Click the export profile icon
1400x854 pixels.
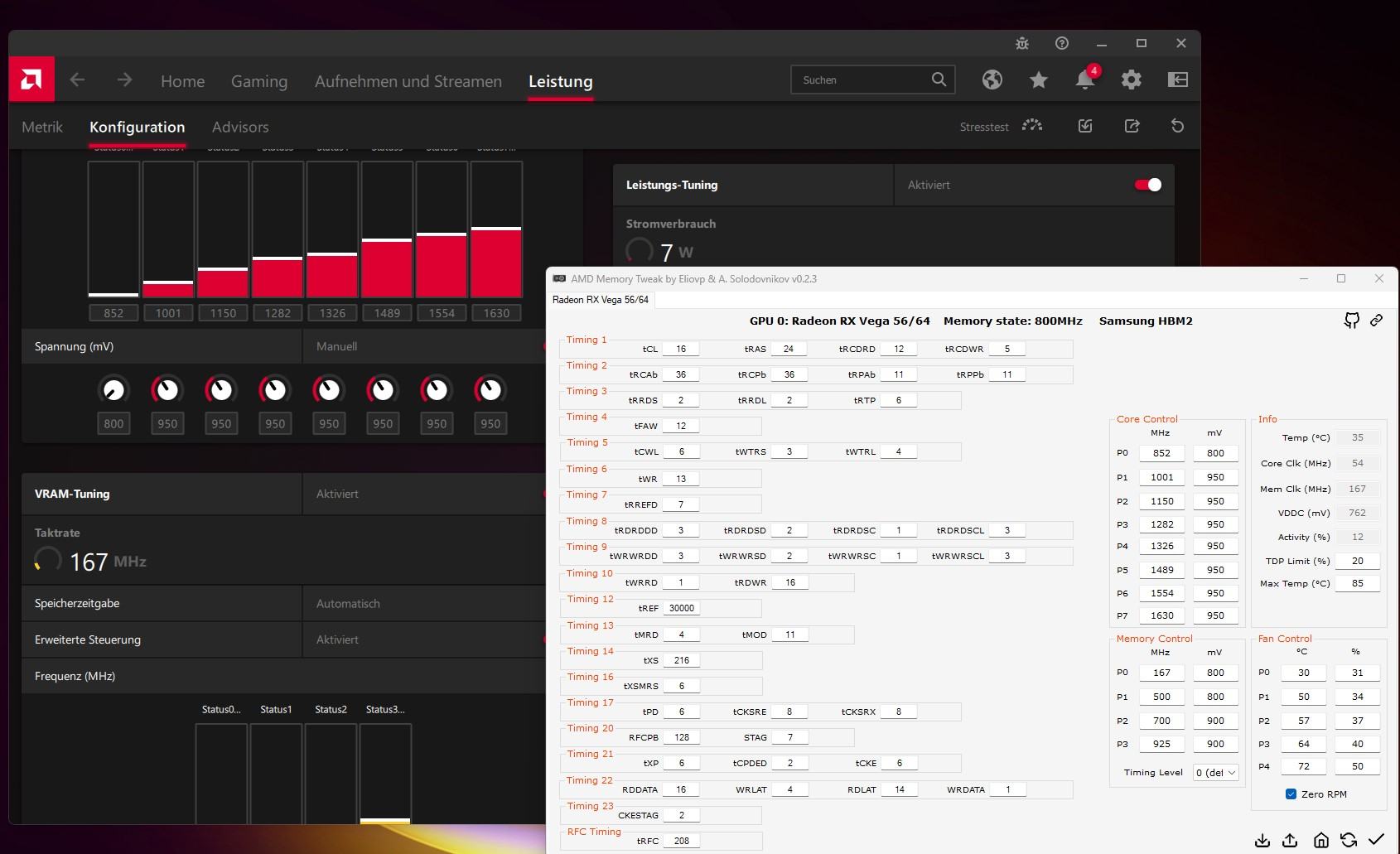click(x=1132, y=126)
